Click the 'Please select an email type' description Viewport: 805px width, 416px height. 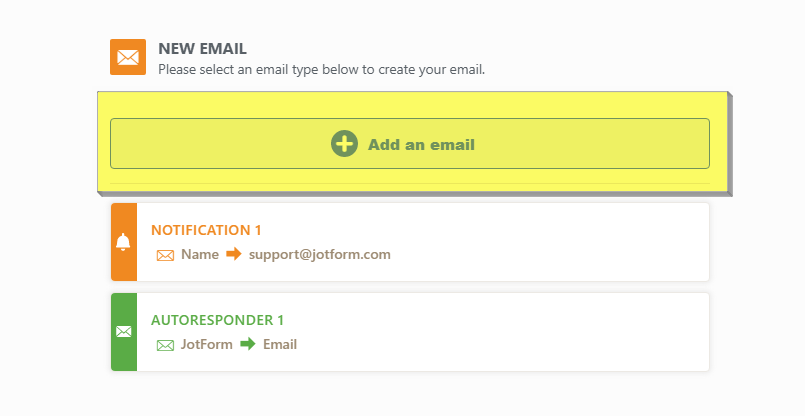(321, 70)
